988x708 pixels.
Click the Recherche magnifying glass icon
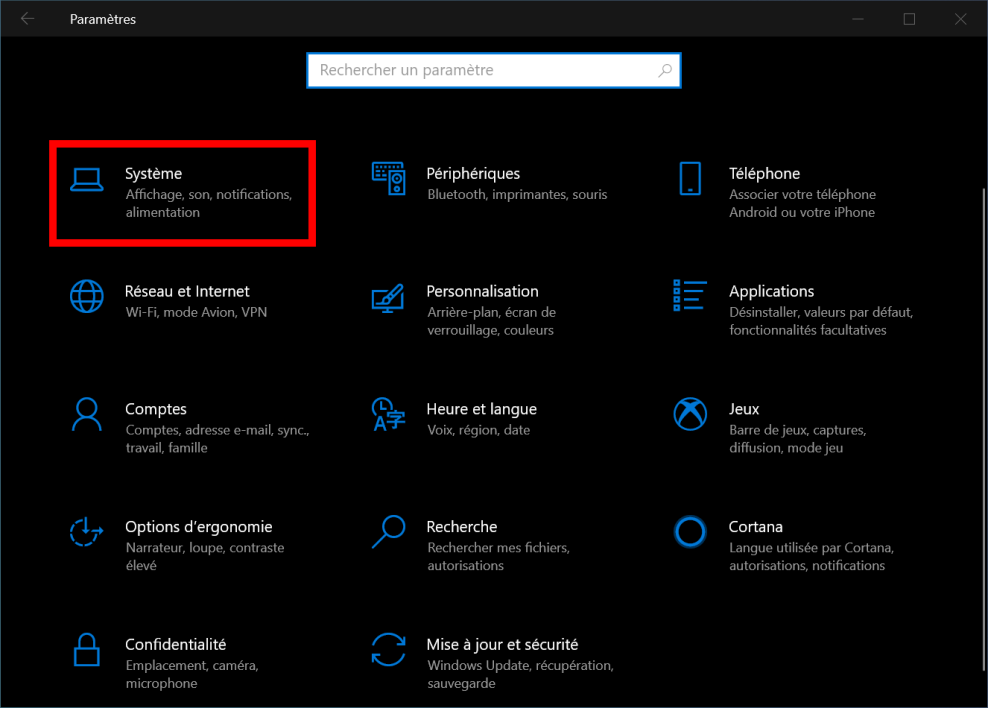coord(388,531)
